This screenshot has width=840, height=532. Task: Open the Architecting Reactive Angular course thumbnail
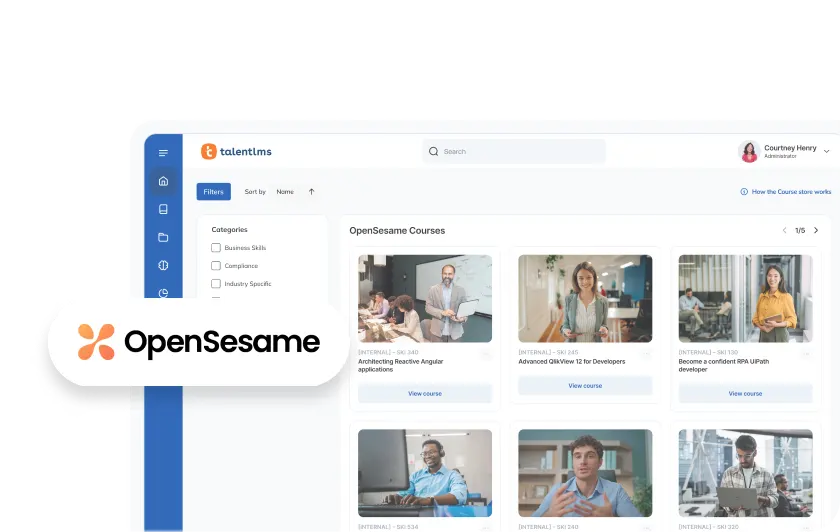pos(425,298)
